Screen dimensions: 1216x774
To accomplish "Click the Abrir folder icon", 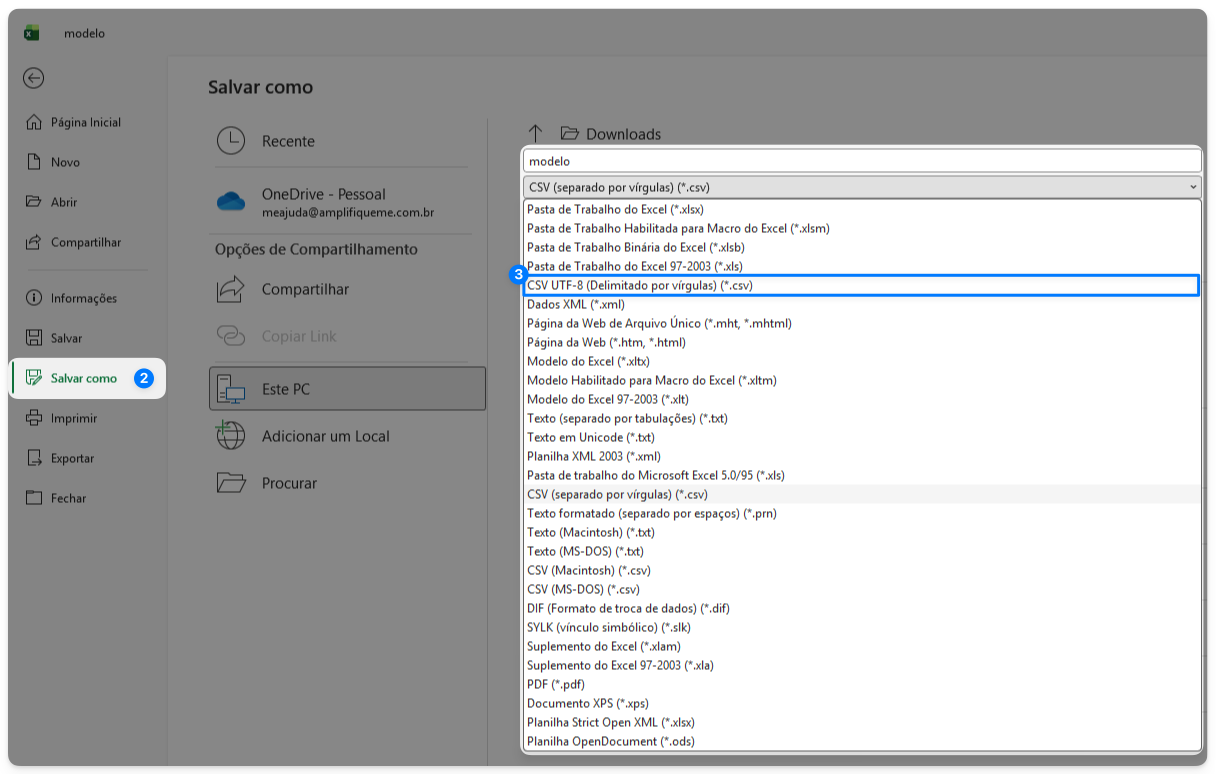I will [34, 202].
